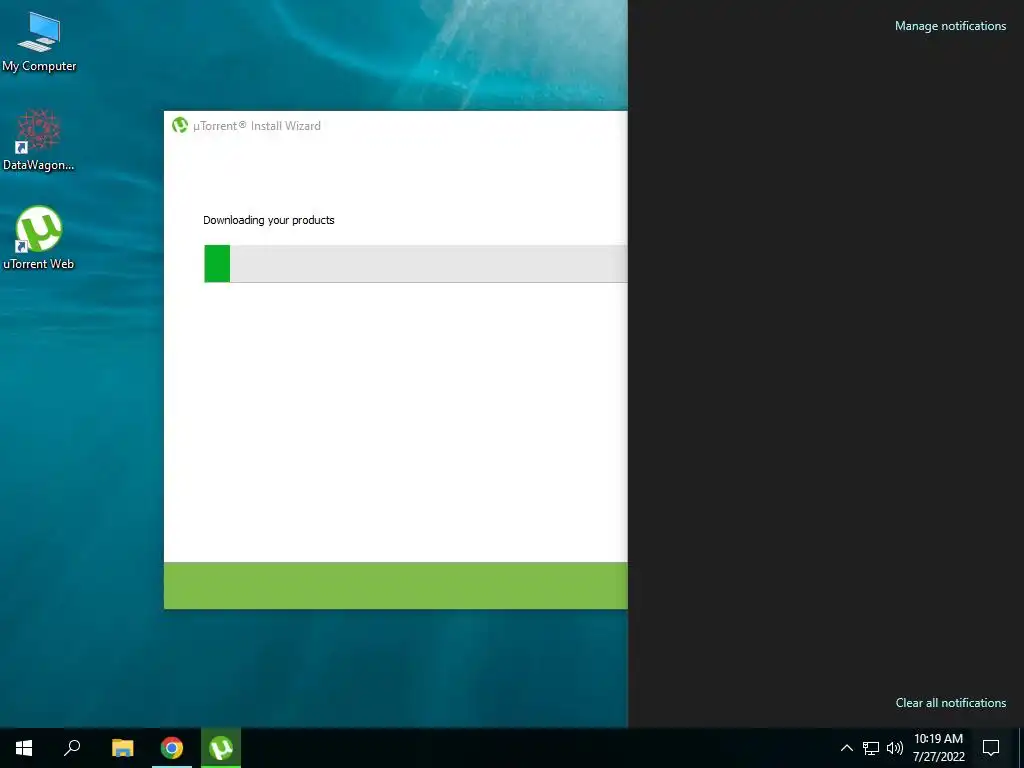Select the uTorrent Web desktop shortcut
The width and height of the screenshot is (1024, 768).
[39, 238]
